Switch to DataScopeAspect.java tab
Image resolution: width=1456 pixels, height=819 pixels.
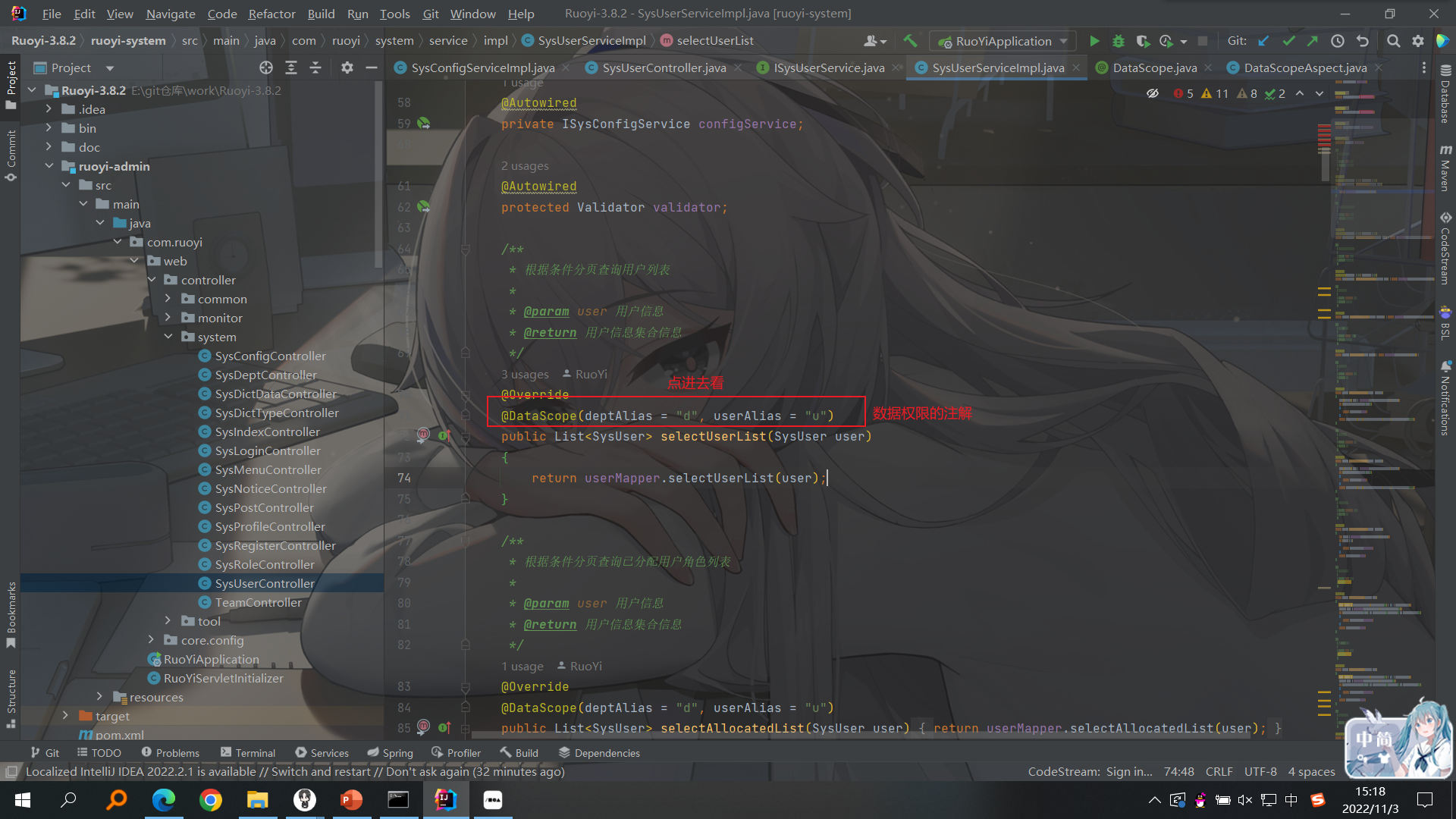1304,67
